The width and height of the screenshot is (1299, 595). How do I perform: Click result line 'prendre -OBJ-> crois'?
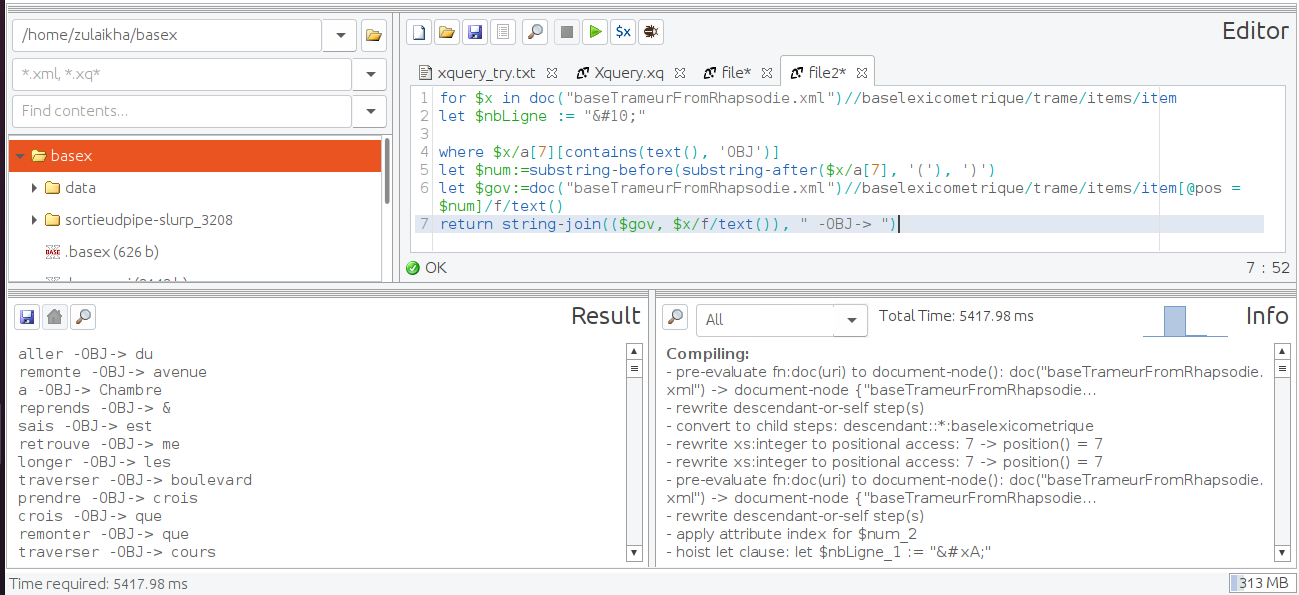(x=108, y=498)
